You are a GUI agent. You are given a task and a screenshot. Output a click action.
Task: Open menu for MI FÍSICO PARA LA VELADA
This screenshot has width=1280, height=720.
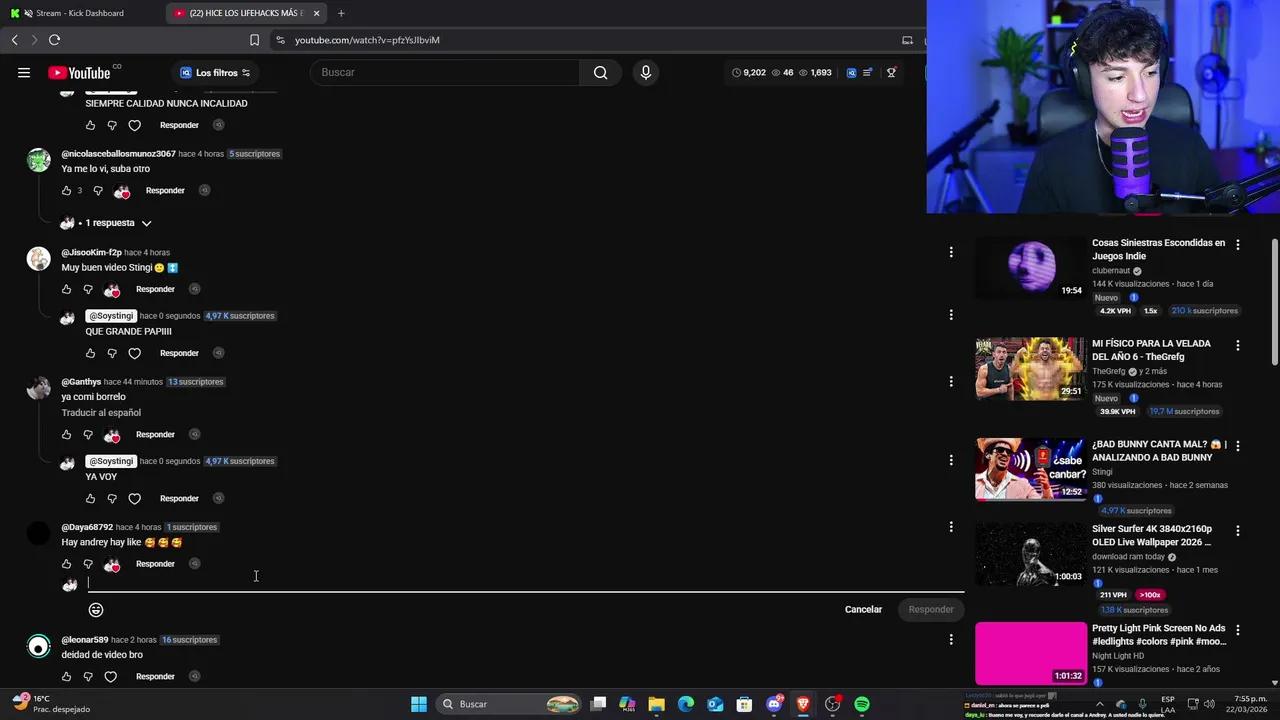coord(1238,345)
